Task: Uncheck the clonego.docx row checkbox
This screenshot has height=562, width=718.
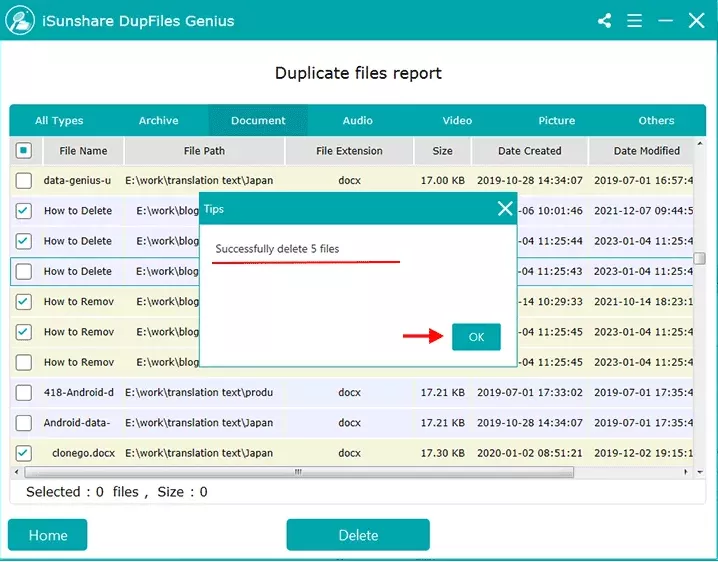Action: click(23, 453)
